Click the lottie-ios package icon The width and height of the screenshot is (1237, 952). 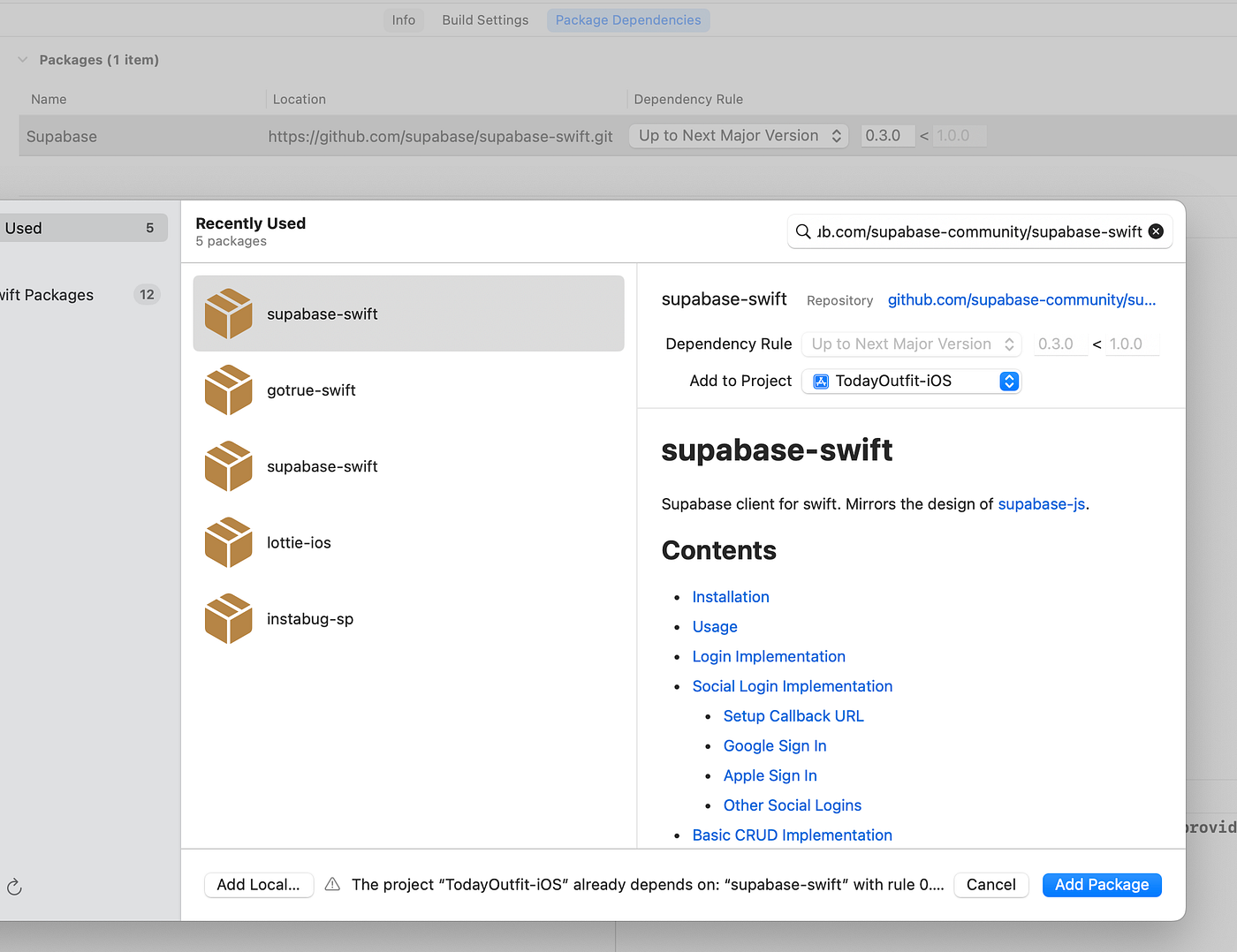click(228, 542)
